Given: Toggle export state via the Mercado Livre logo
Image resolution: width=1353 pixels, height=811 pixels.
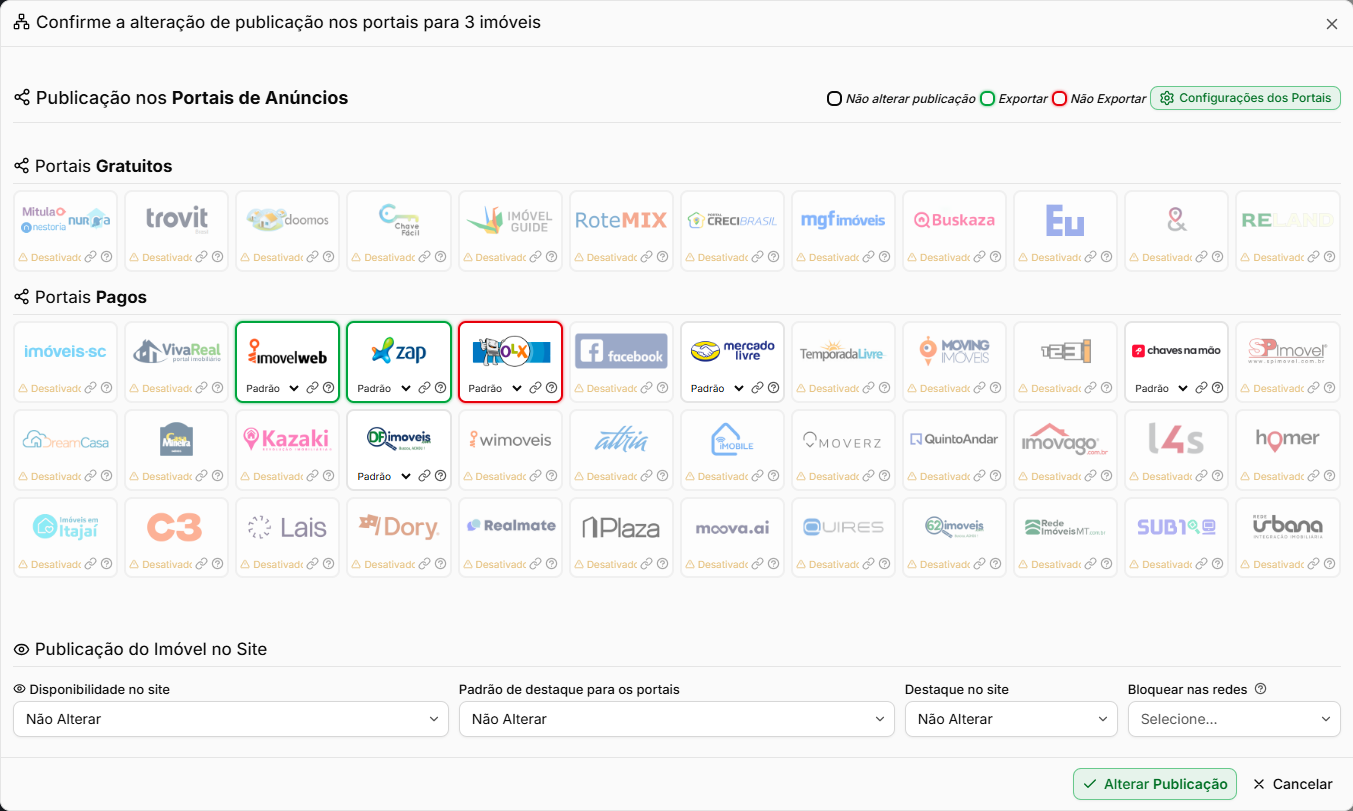Looking at the screenshot, I should click(733, 351).
